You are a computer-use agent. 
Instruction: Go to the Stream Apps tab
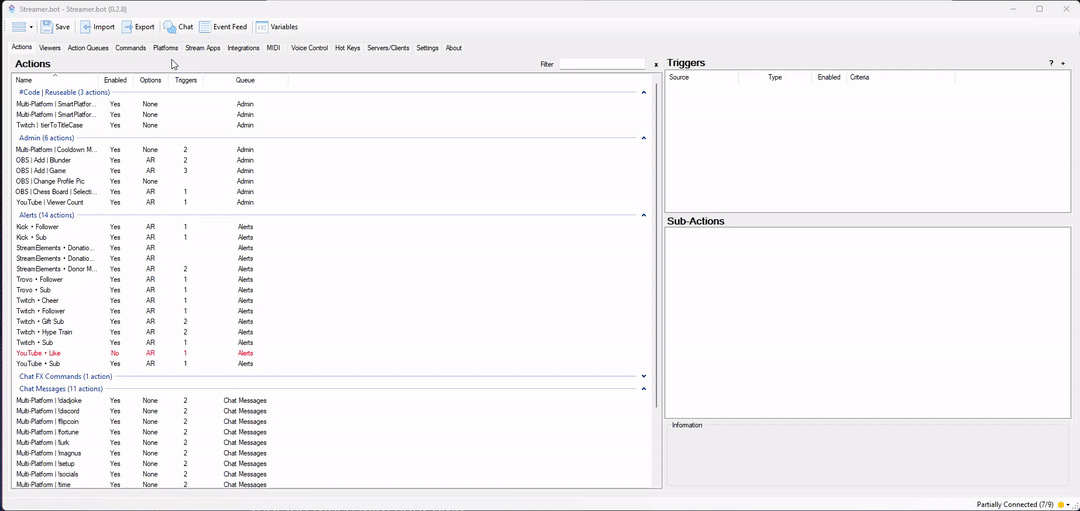coord(202,48)
